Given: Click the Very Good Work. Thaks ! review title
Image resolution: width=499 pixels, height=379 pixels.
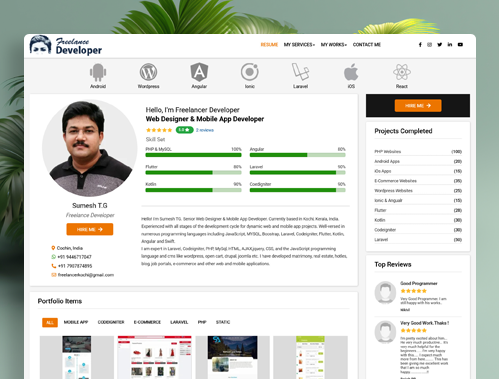Looking at the screenshot, I should pyautogui.click(x=424, y=323).
